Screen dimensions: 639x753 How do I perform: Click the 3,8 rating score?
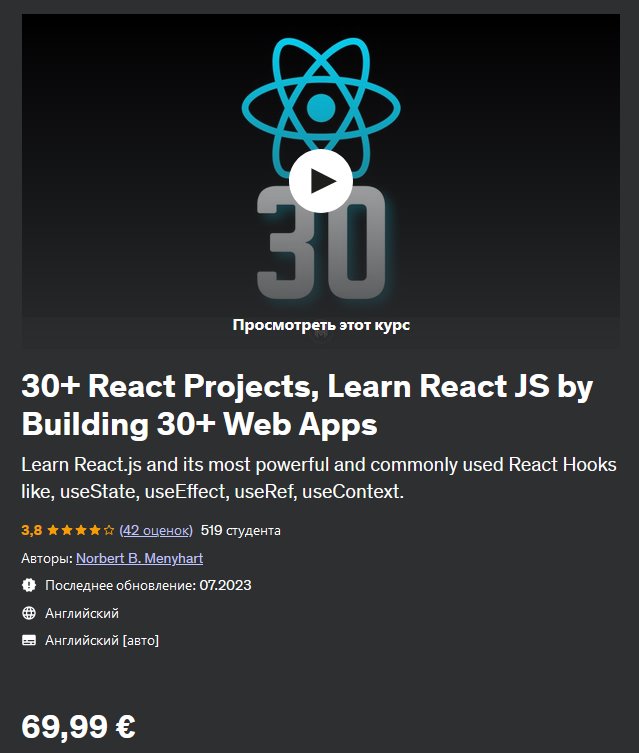pyautogui.click(x=30, y=530)
